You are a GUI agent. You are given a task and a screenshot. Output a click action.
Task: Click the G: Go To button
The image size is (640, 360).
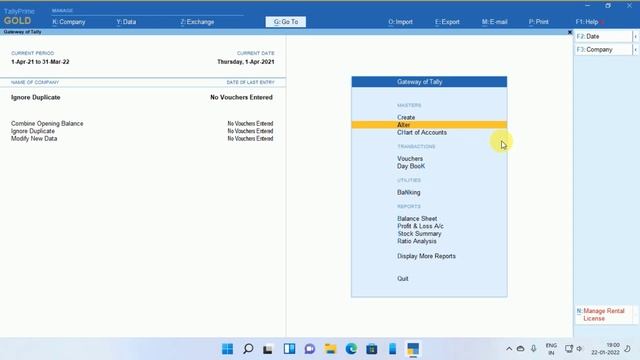click(x=286, y=22)
